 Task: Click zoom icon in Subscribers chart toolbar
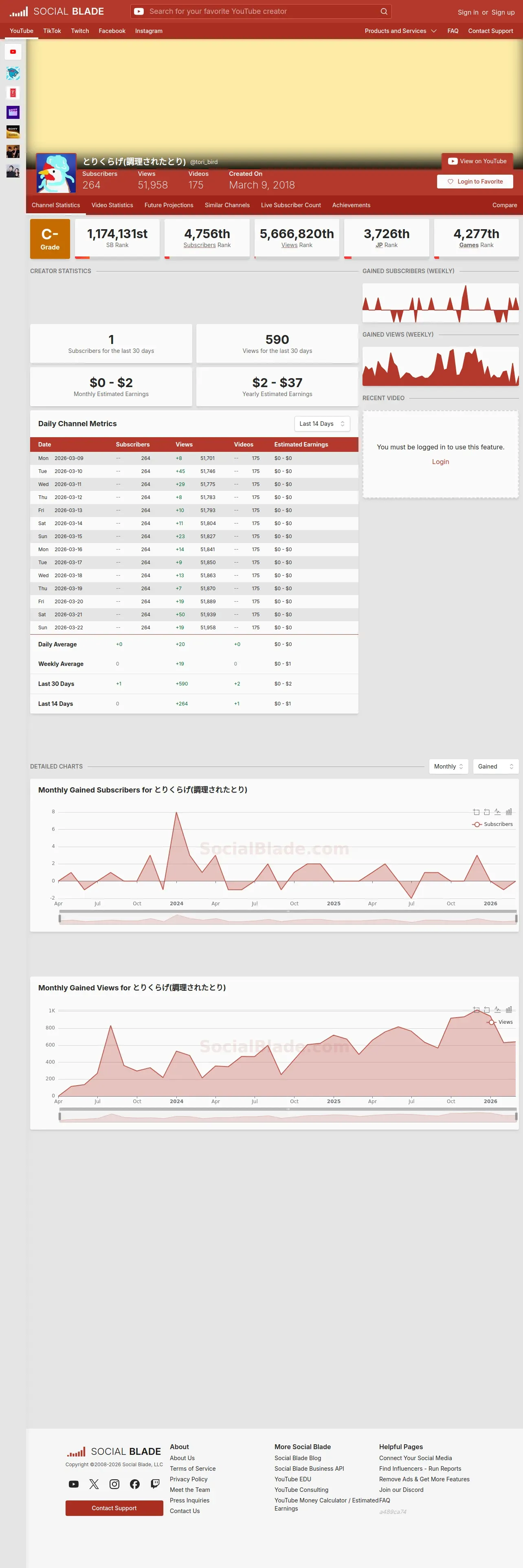click(476, 812)
